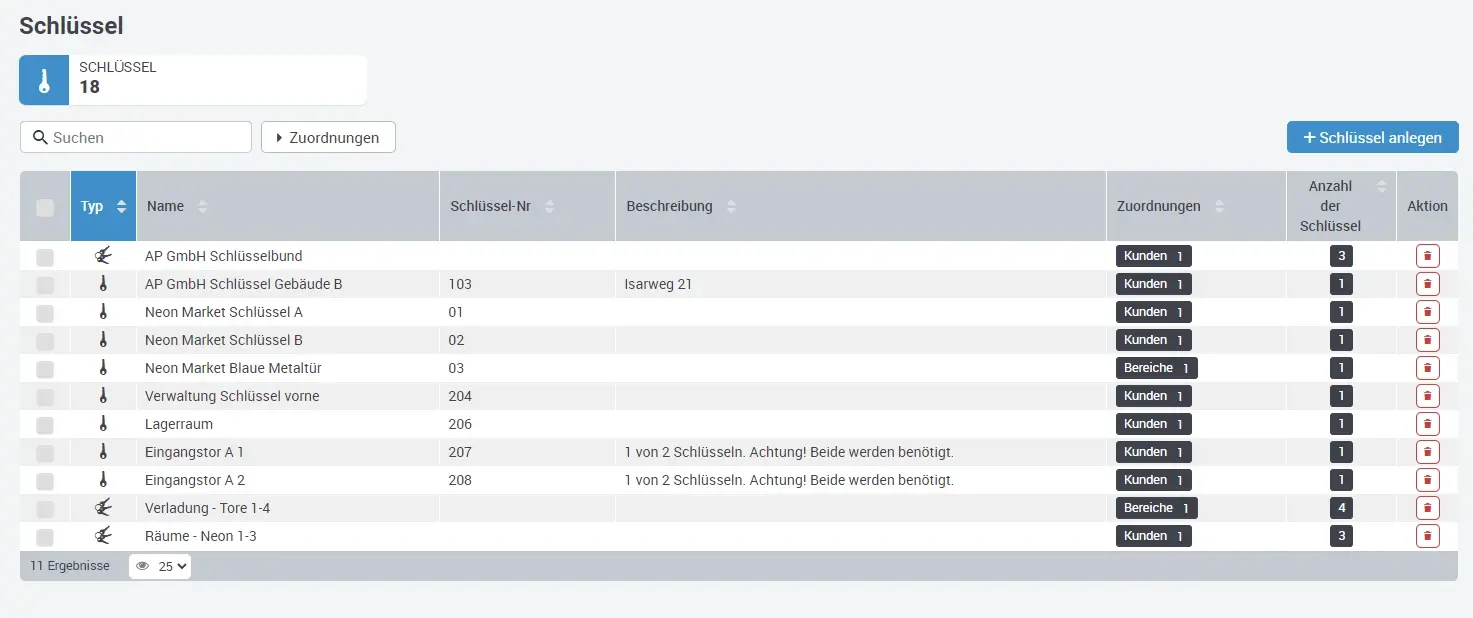Select the Verwaltung Schlüssel vorne row checkbox
1473x618 pixels.
(45, 397)
